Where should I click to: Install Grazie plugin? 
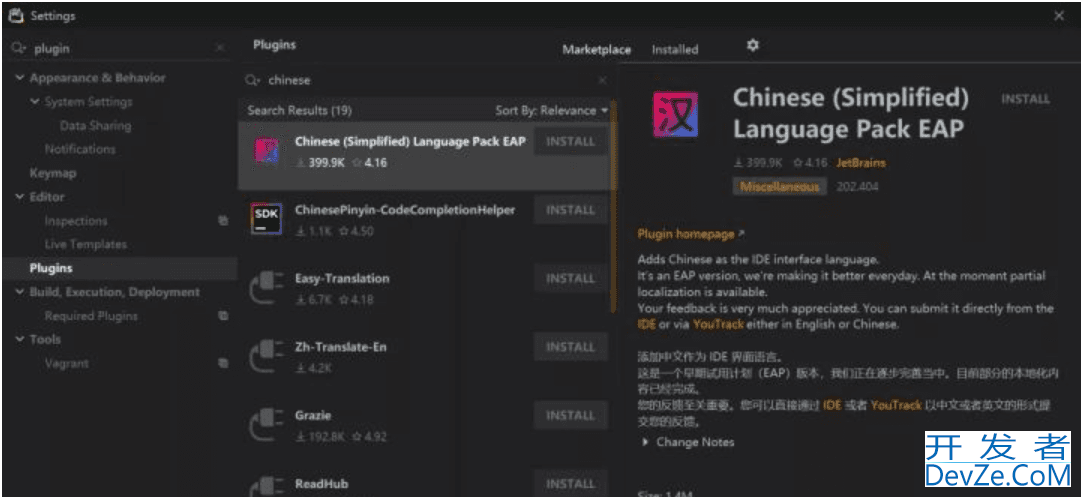571,415
